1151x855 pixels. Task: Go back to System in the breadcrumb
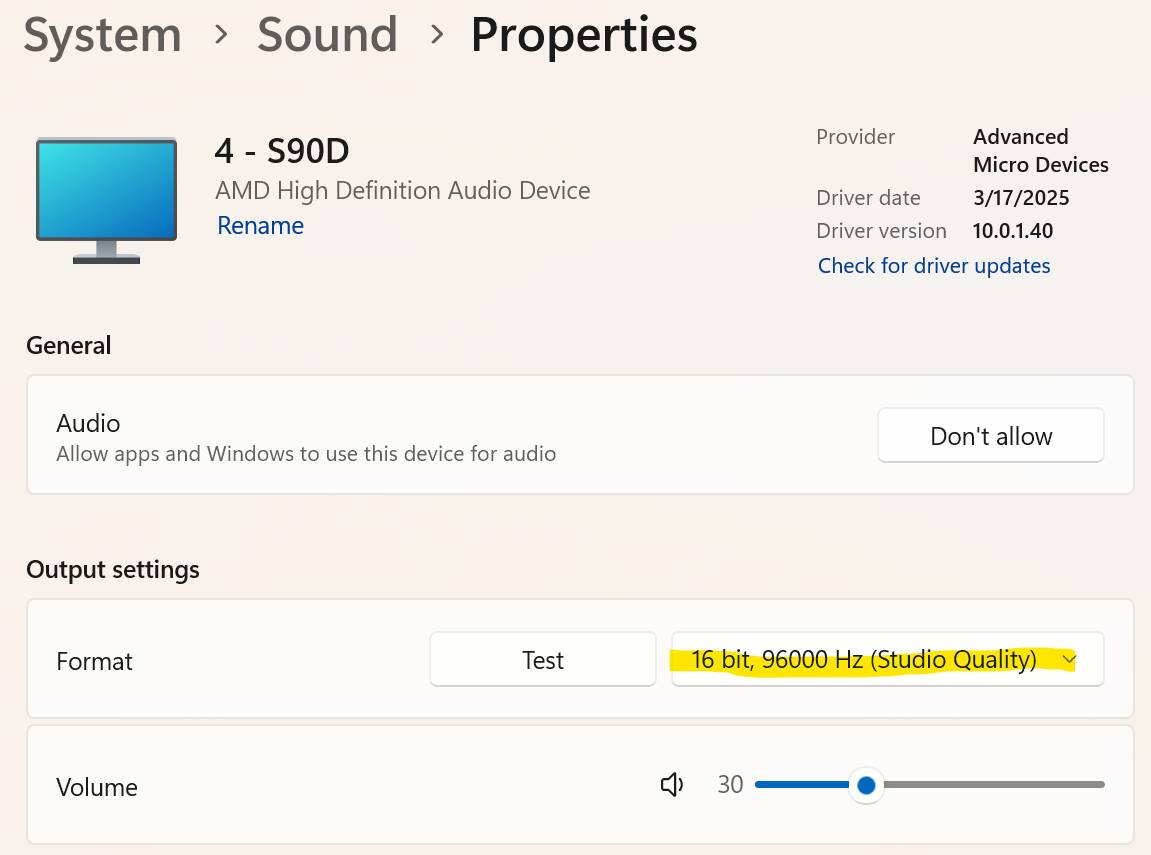[102, 34]
